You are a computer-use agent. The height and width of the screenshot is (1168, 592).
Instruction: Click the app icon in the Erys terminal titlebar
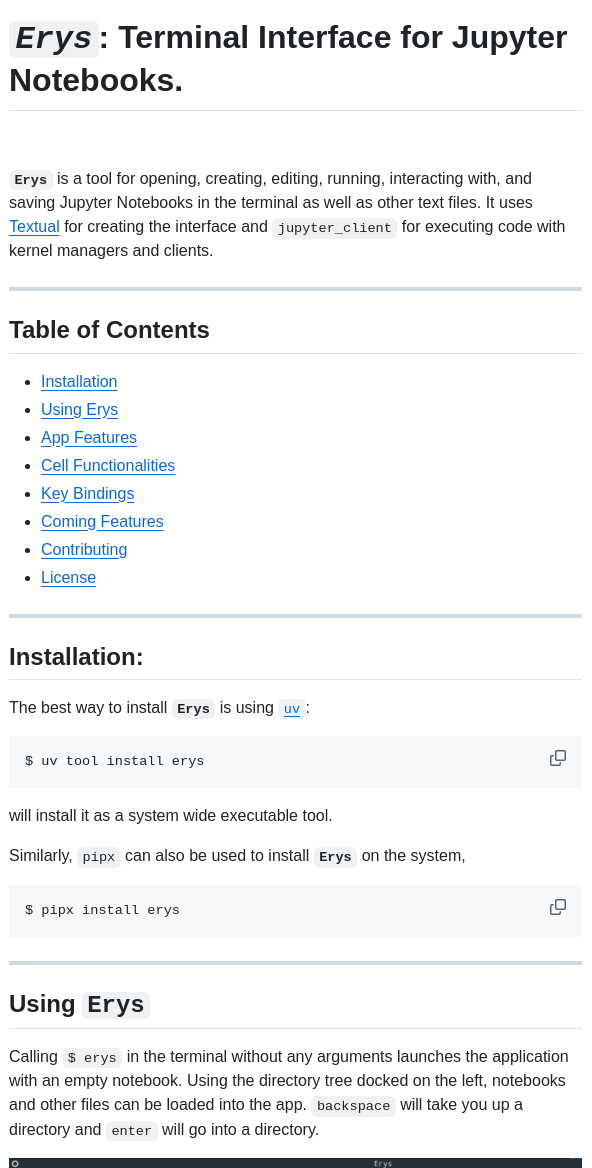[x=13, y=1162]
